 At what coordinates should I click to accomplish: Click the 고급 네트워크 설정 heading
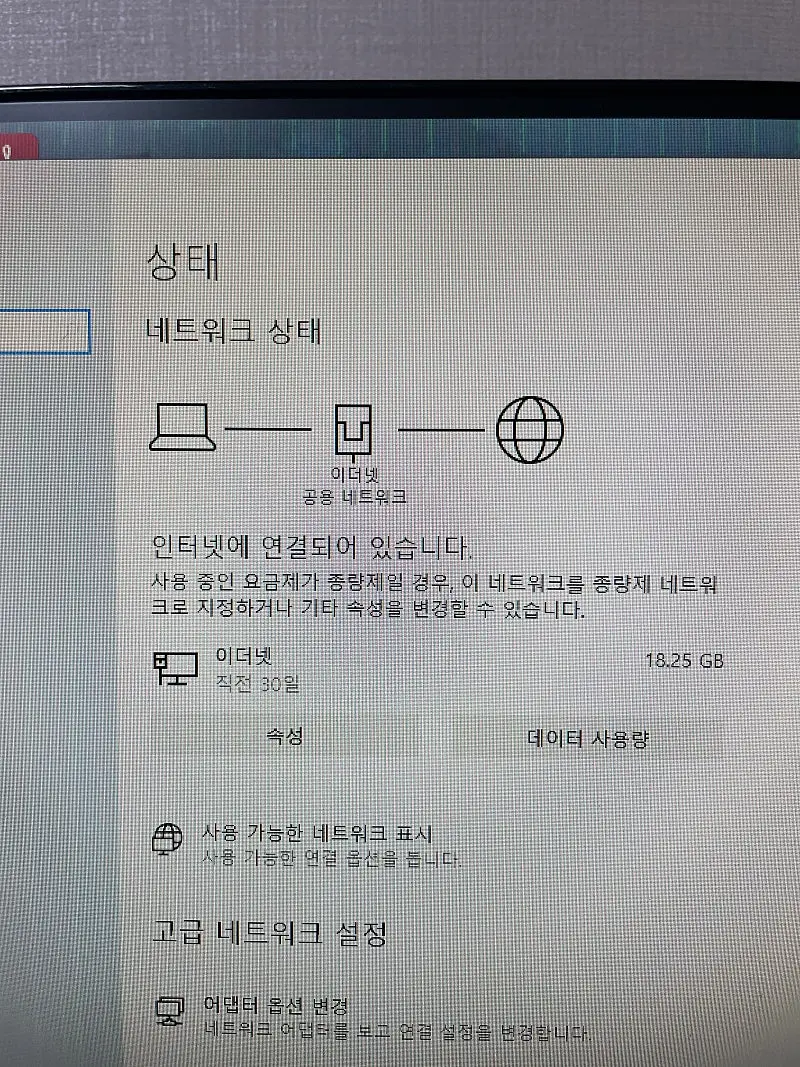[268, 933]
